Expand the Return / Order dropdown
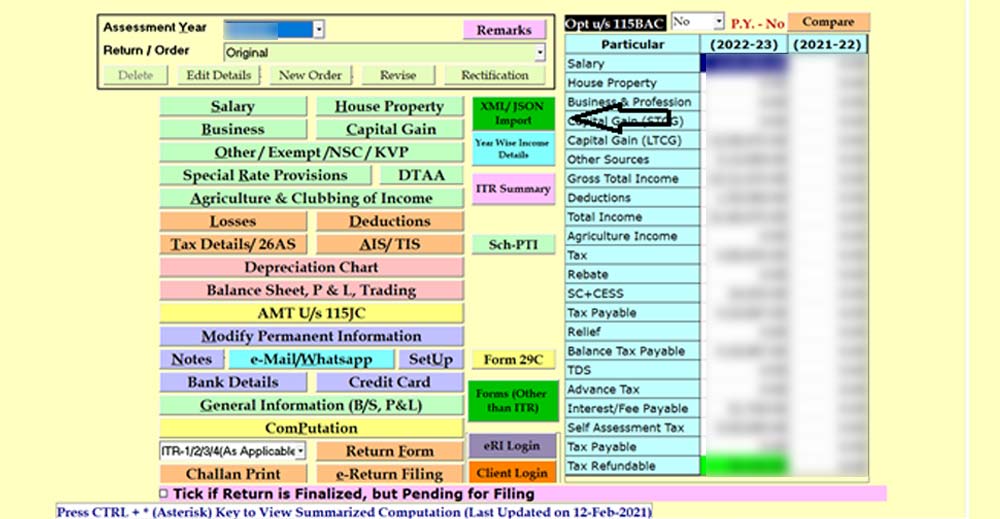1000x519 pixels. pyautogui.click(x=540, y=52)
